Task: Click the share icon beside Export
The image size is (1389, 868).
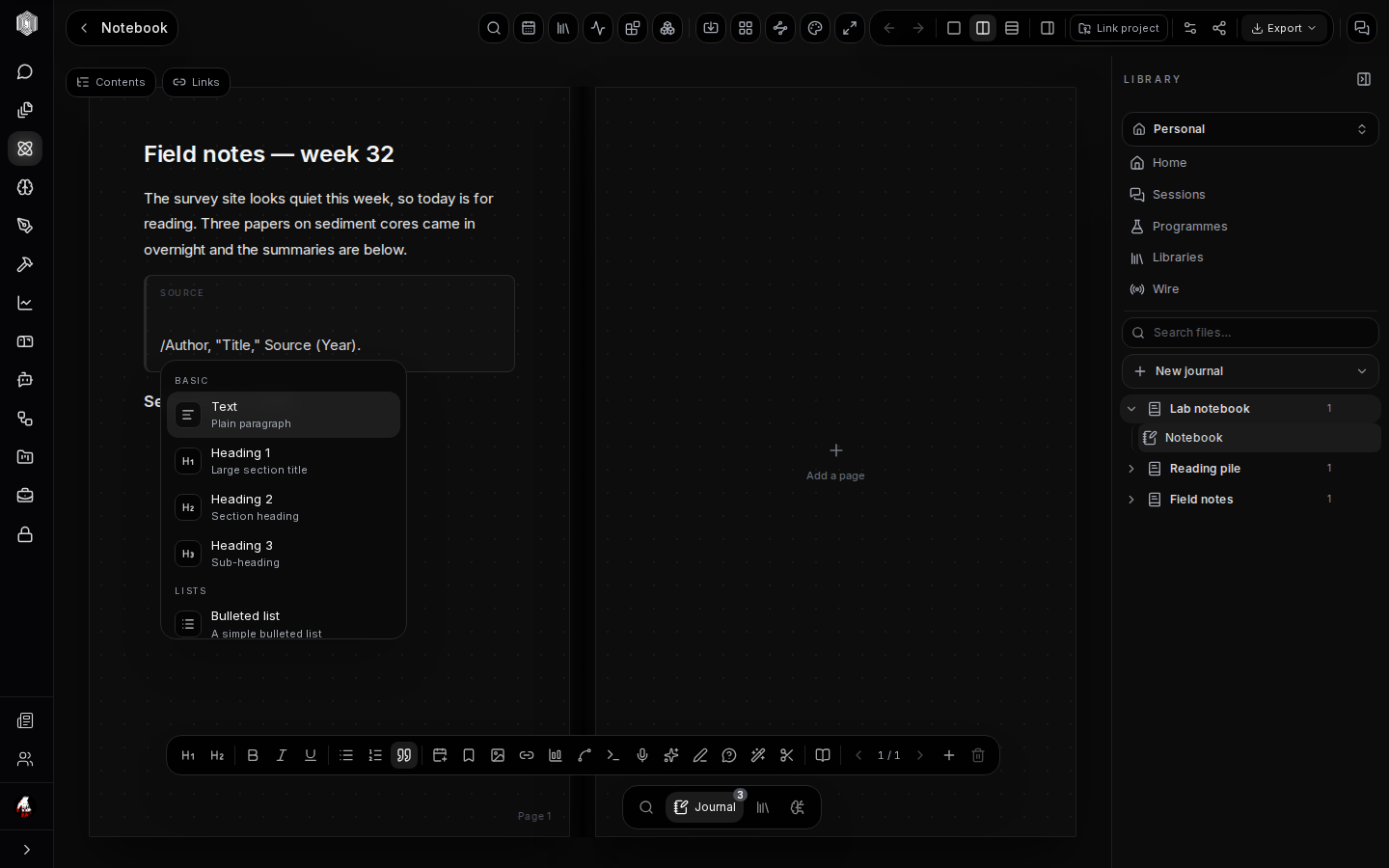Action: click(x=1219, y=28)
